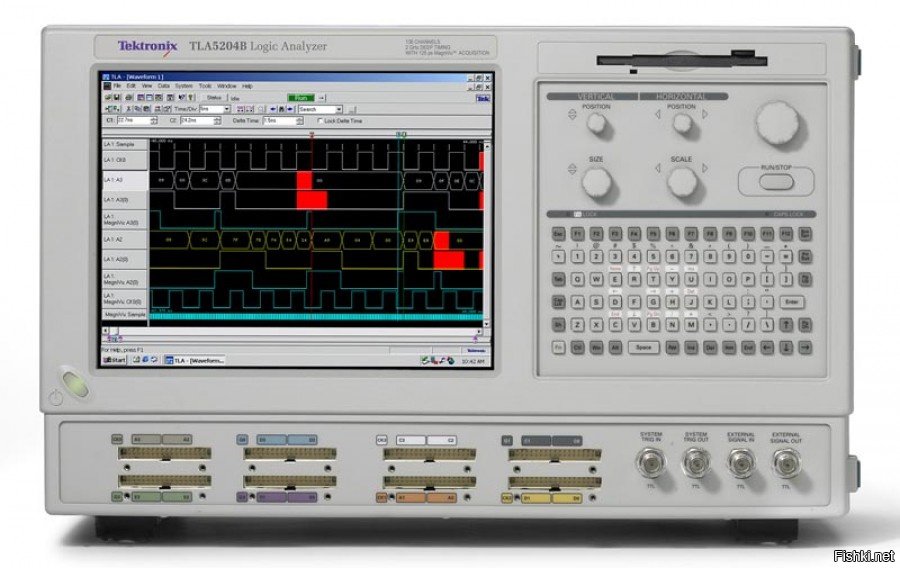Expand the Search combo box dropdown
The image size is (900, 568).
[x=339, y=109]
